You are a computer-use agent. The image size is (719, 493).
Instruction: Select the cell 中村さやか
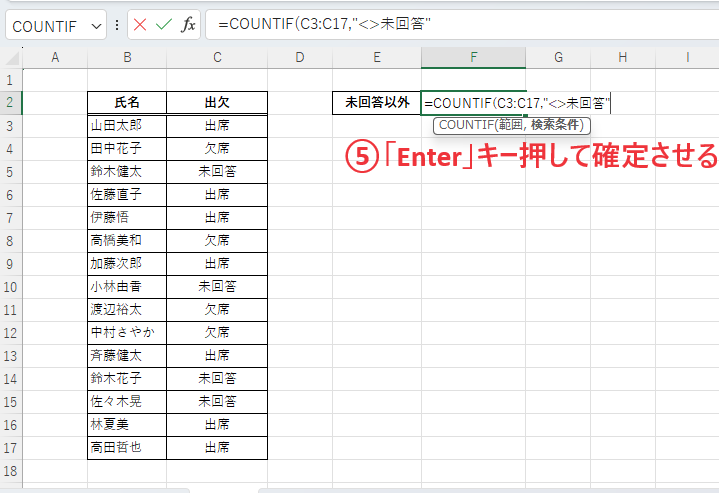[x=127, y=333]
